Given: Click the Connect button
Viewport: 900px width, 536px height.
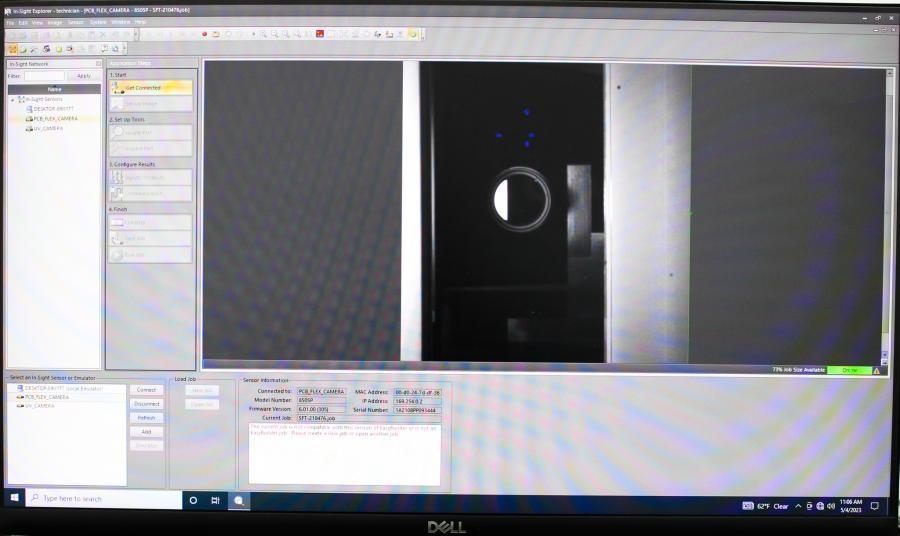Looking at the screenshot, I should [x=146, y=390].
